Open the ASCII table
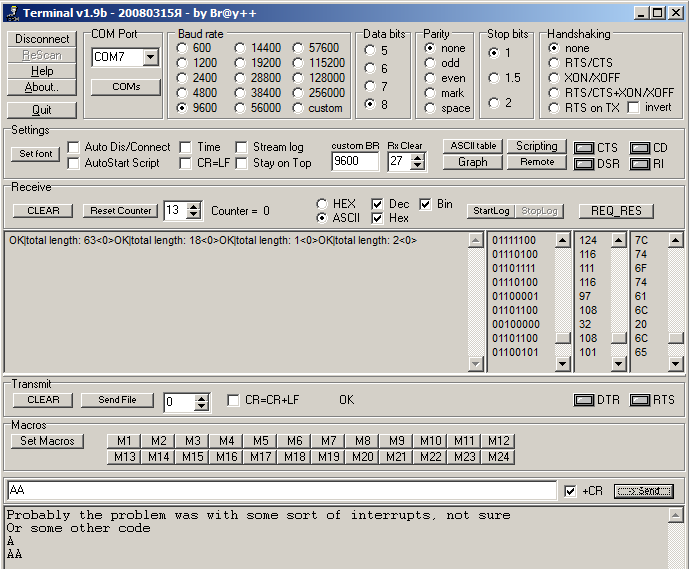This screenshot has height=569, width=689. [473, 146]
